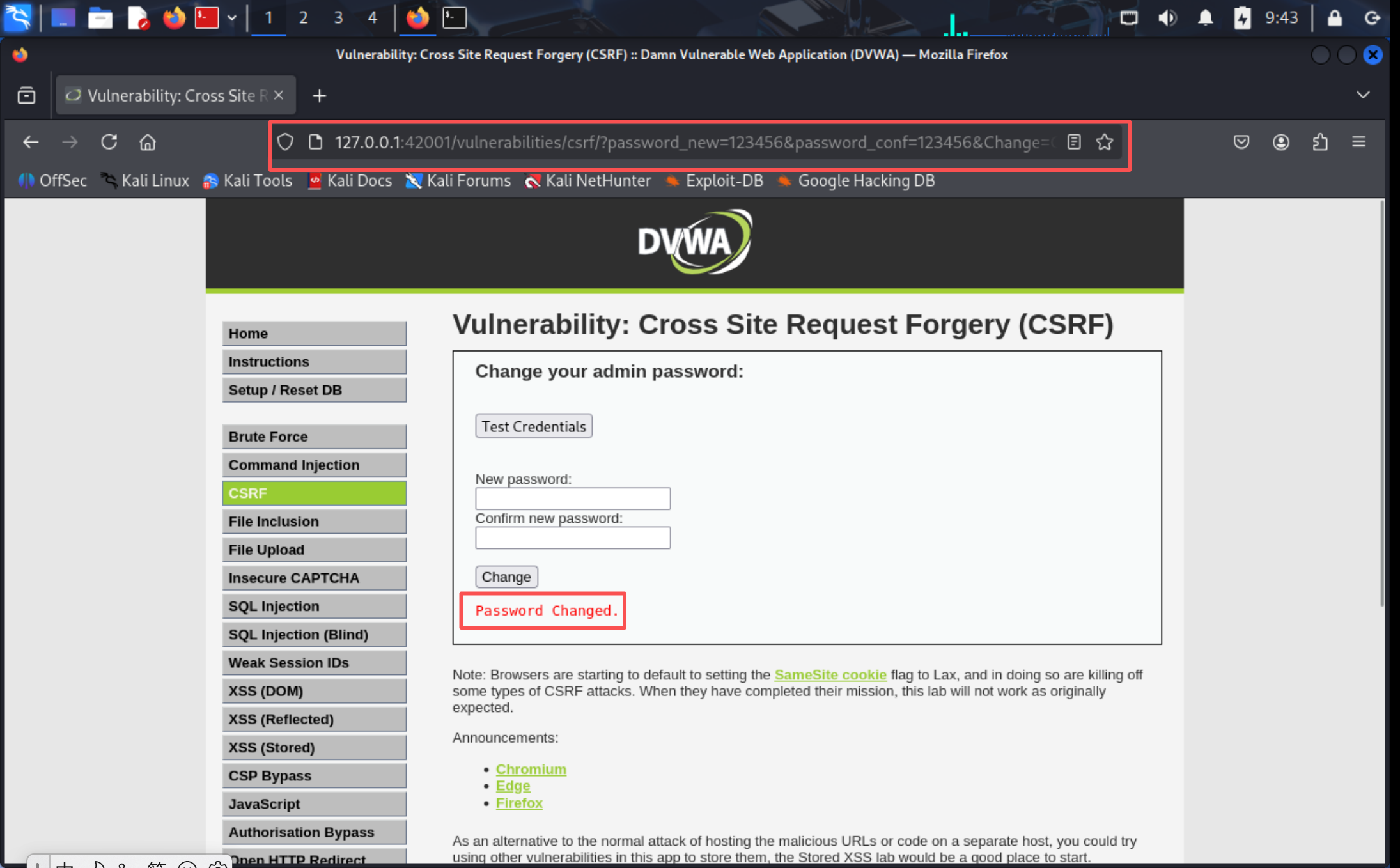Bookmark this page with star icon
This screenshot has height=868, width=1400.
click(1105, 142)
